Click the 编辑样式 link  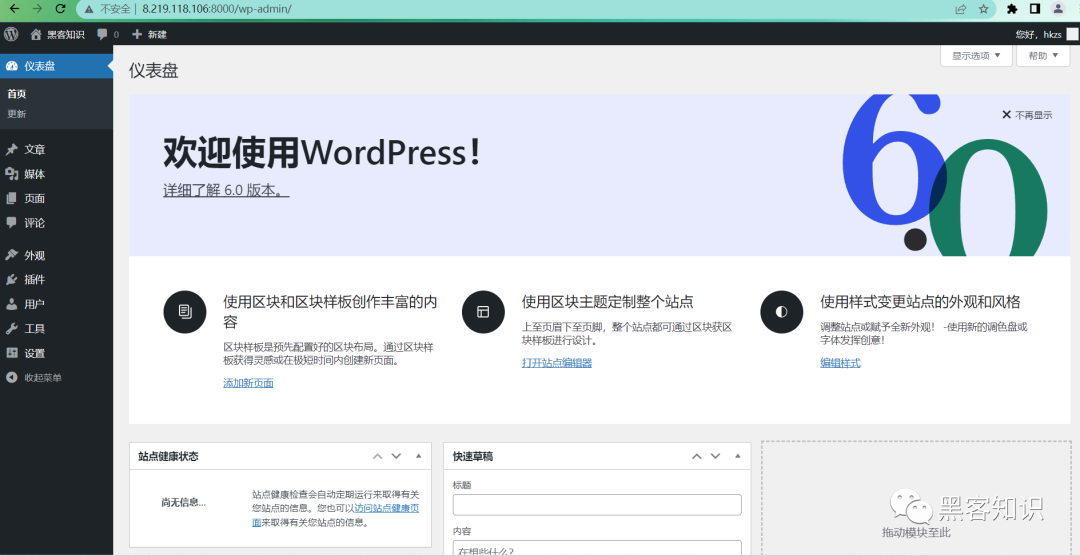pos(840,362)
